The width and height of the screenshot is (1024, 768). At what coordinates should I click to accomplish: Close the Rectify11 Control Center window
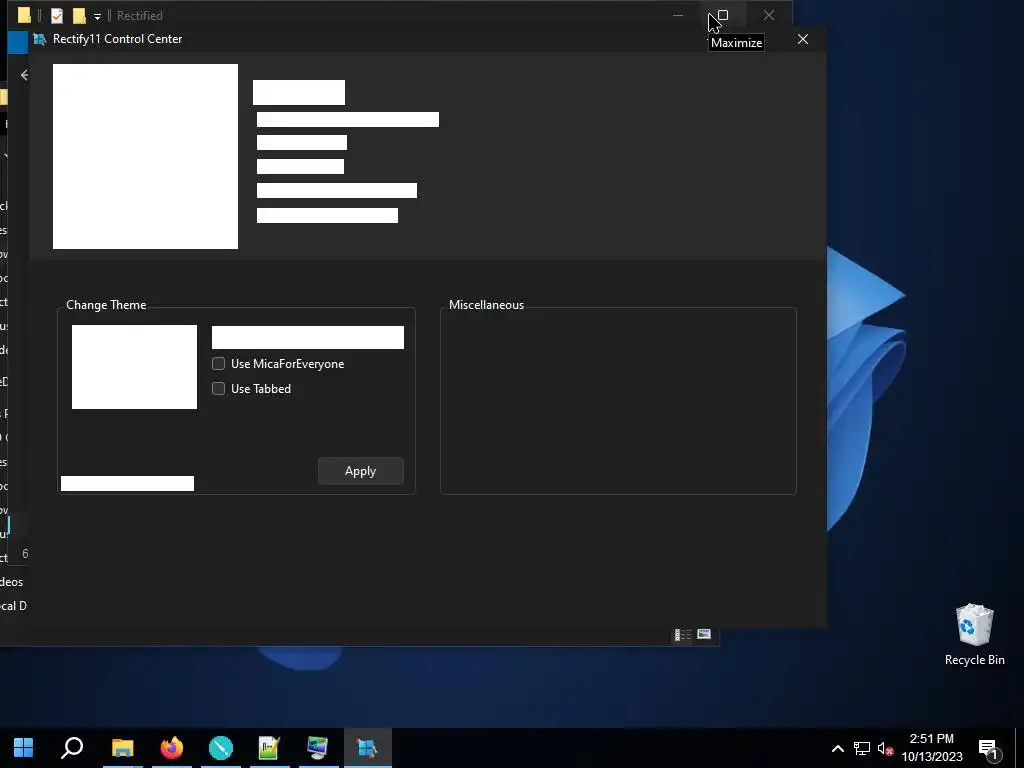pyautogui.click(x=803, y=39)
